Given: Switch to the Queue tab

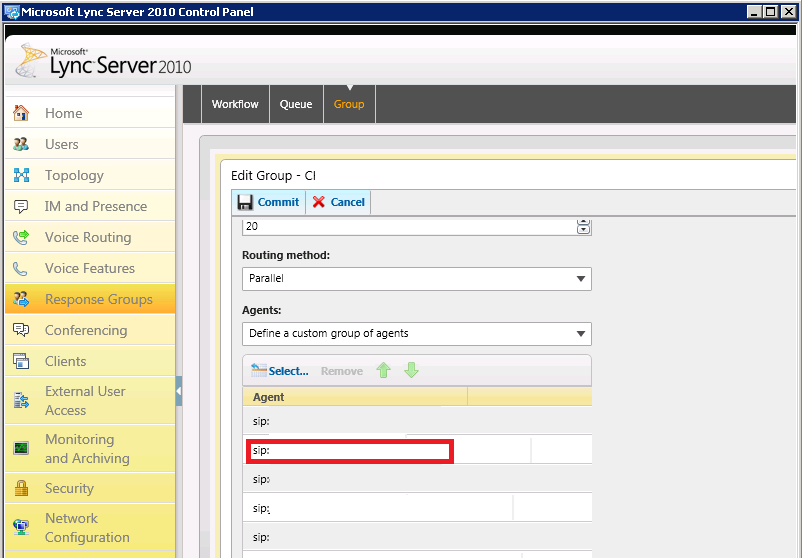Looking at the screenshot, I should click(296, 104).
